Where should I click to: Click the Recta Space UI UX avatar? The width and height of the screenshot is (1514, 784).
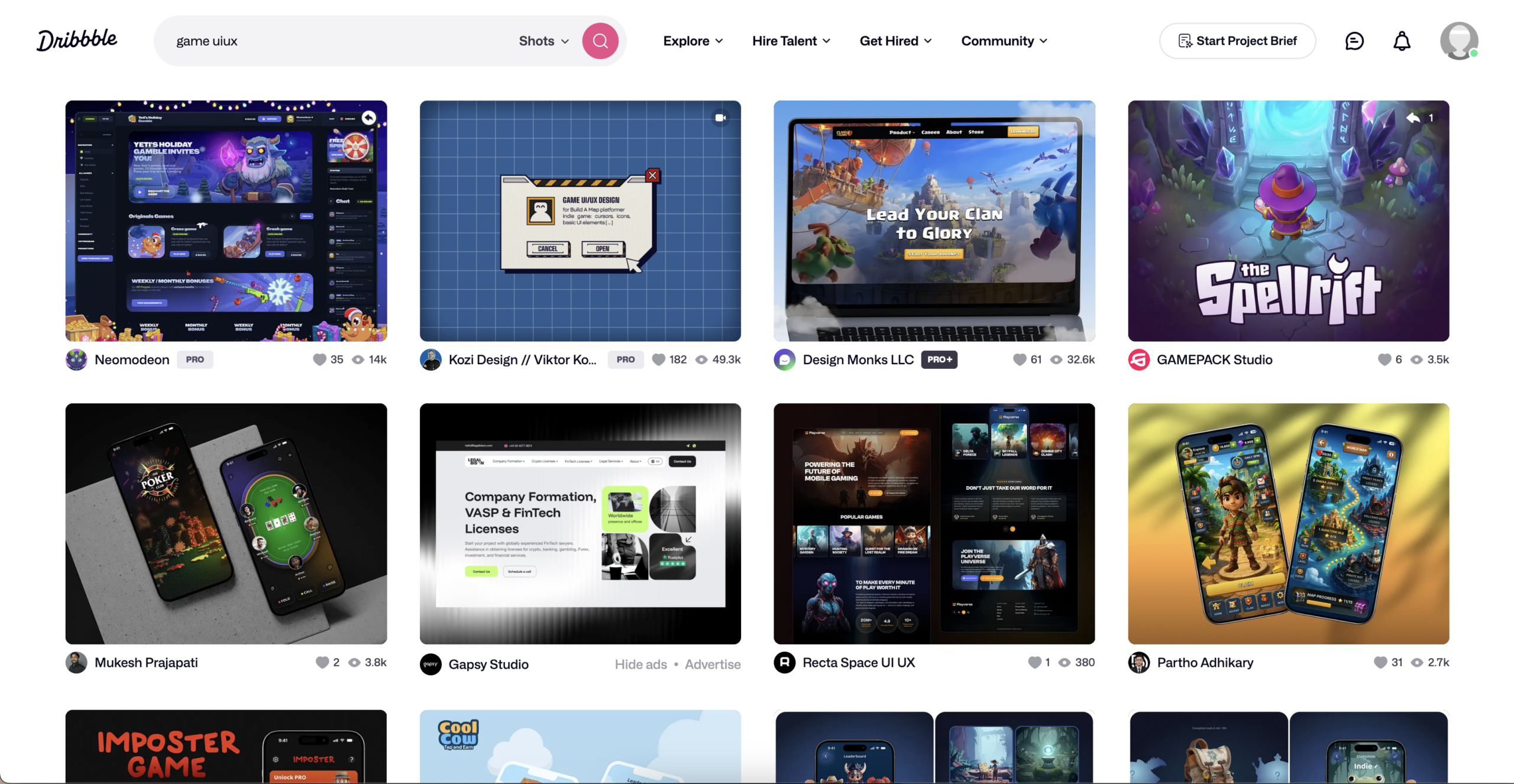[785, 663]
